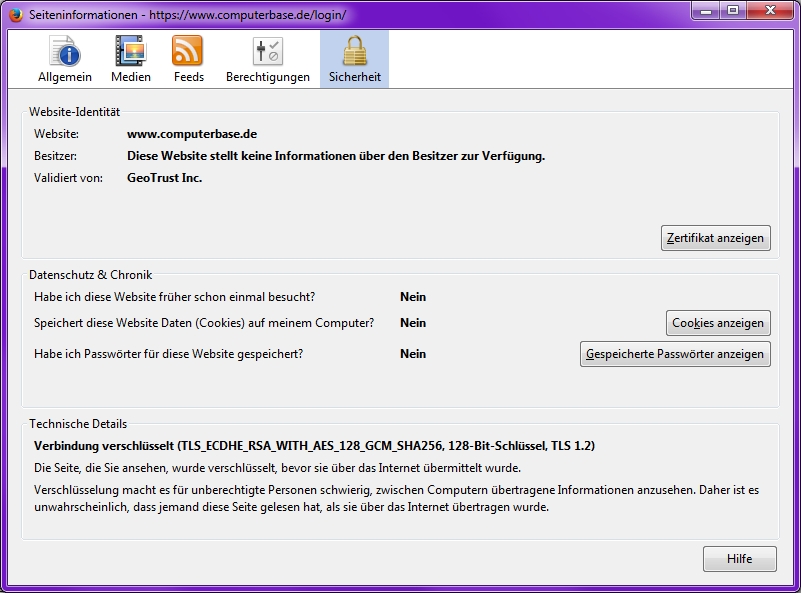Click the Firefox icon in title bar
This screenshot has width=801, height=593.
click(16, 15)
